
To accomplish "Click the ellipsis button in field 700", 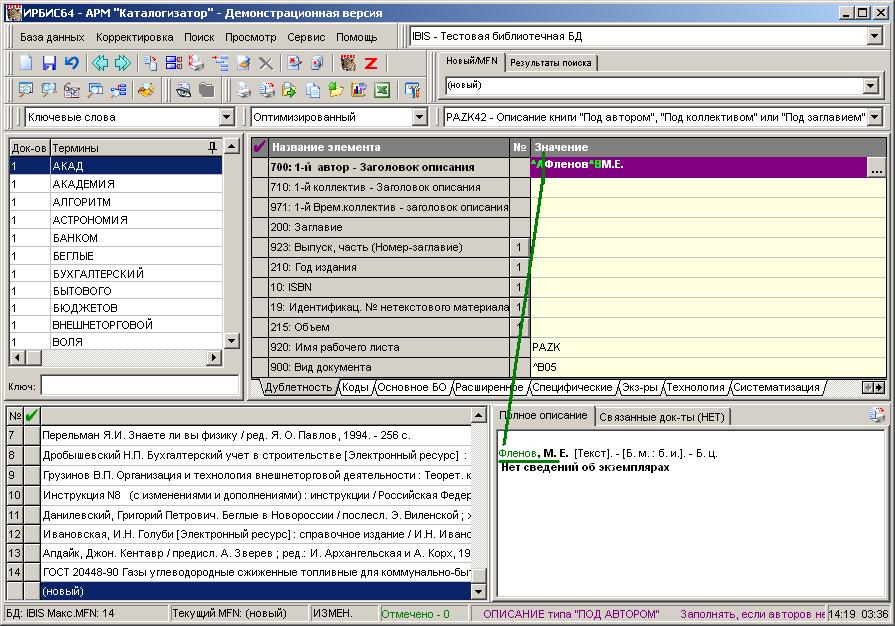I will click(x=877, y=168).
